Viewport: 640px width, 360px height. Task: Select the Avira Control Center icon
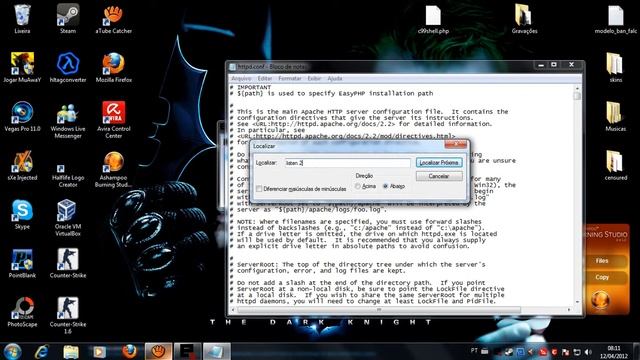pyautogui.click(x=113, y=120)
